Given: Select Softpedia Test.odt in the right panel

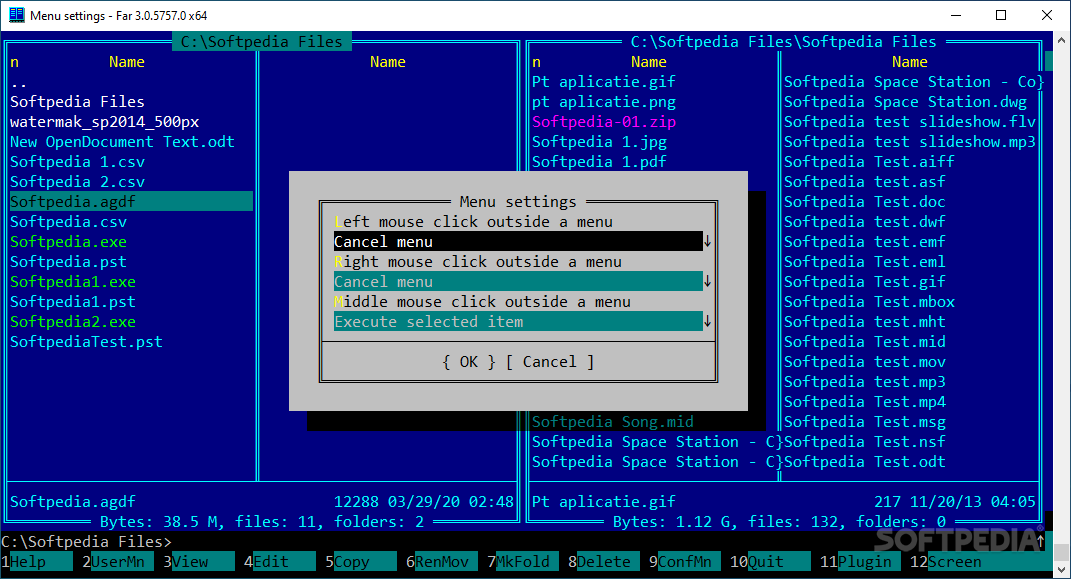Looking at the screenshot, I should click(x=865, y=462).
